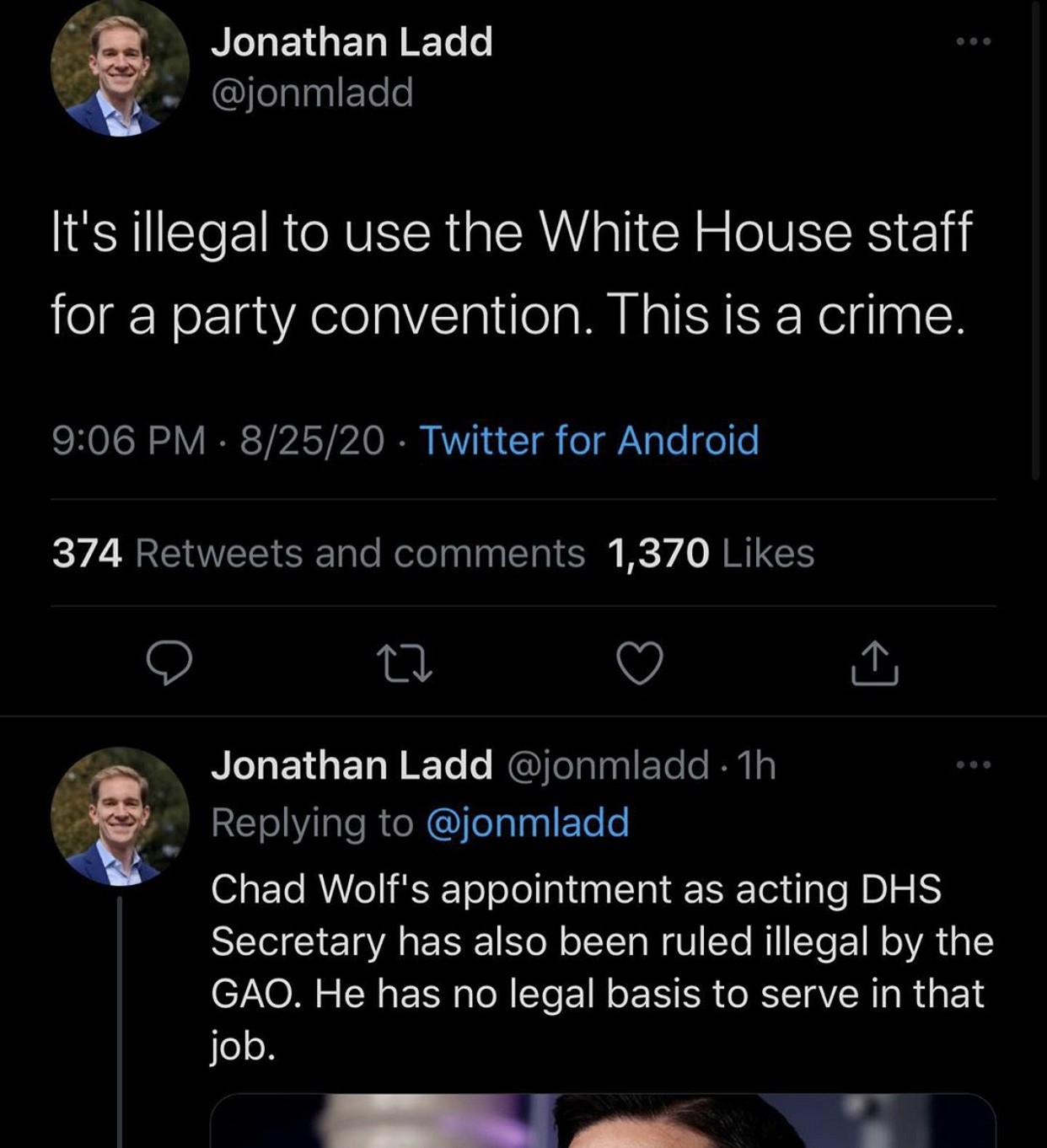
Task: View 374 Retweets and comments list
Action: (318, 553)
